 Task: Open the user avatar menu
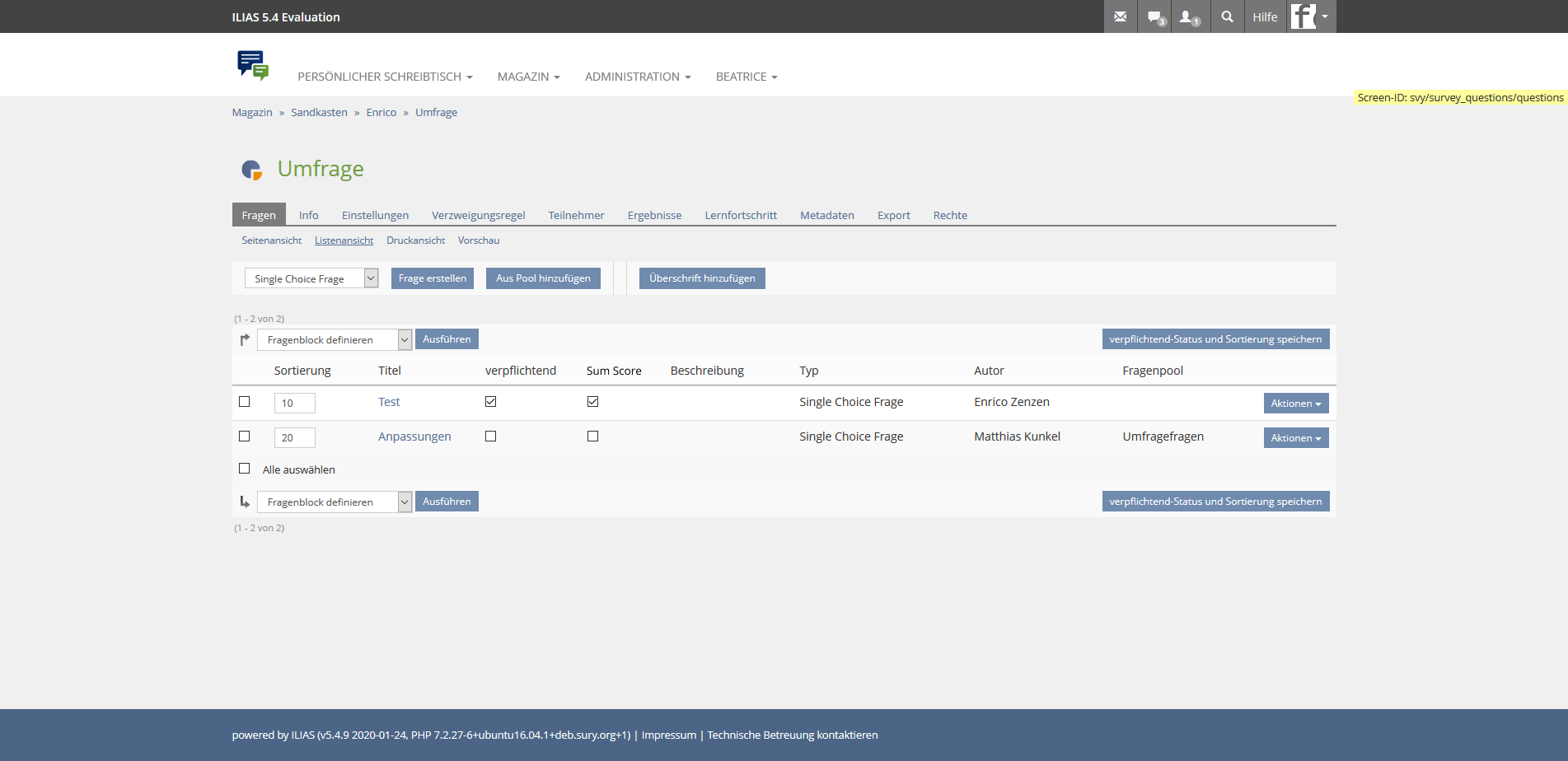coord(1310,16)
